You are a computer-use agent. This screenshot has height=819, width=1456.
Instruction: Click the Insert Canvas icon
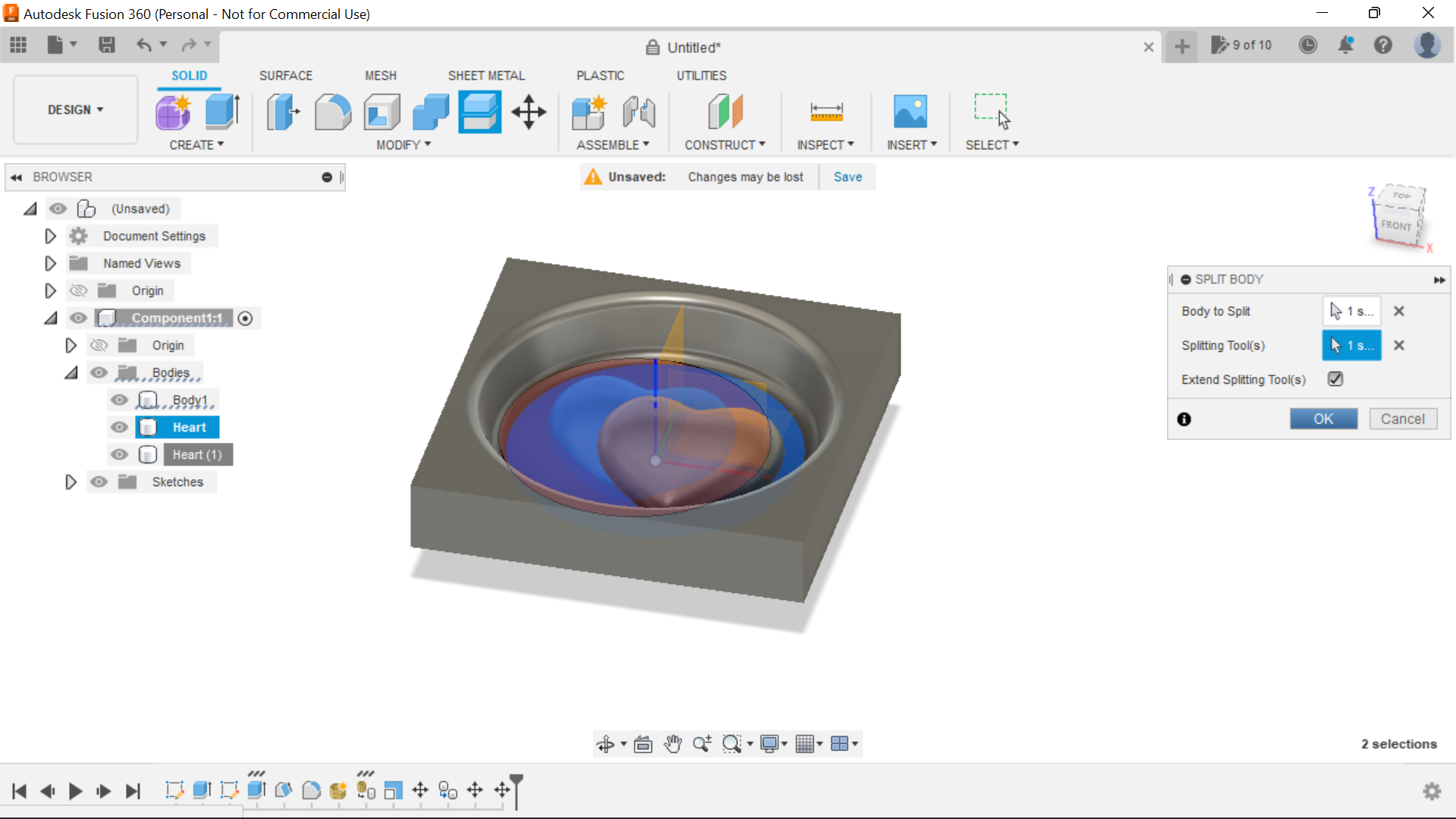(x=911, y=111)
